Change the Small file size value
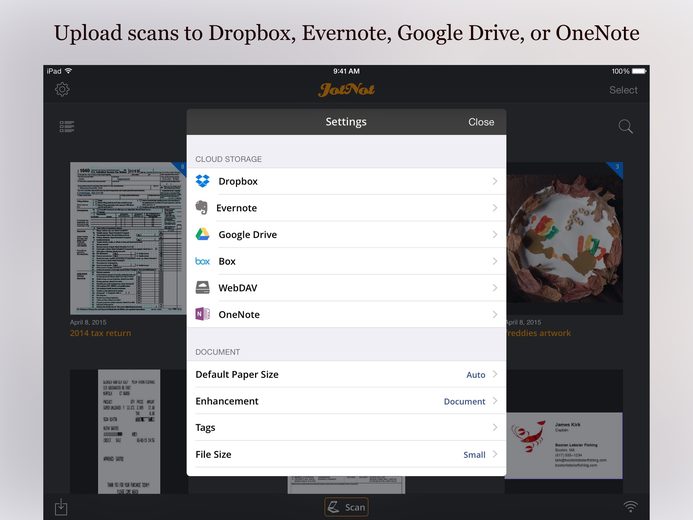The height and width of the screenshot is (520, 693). 474,455
